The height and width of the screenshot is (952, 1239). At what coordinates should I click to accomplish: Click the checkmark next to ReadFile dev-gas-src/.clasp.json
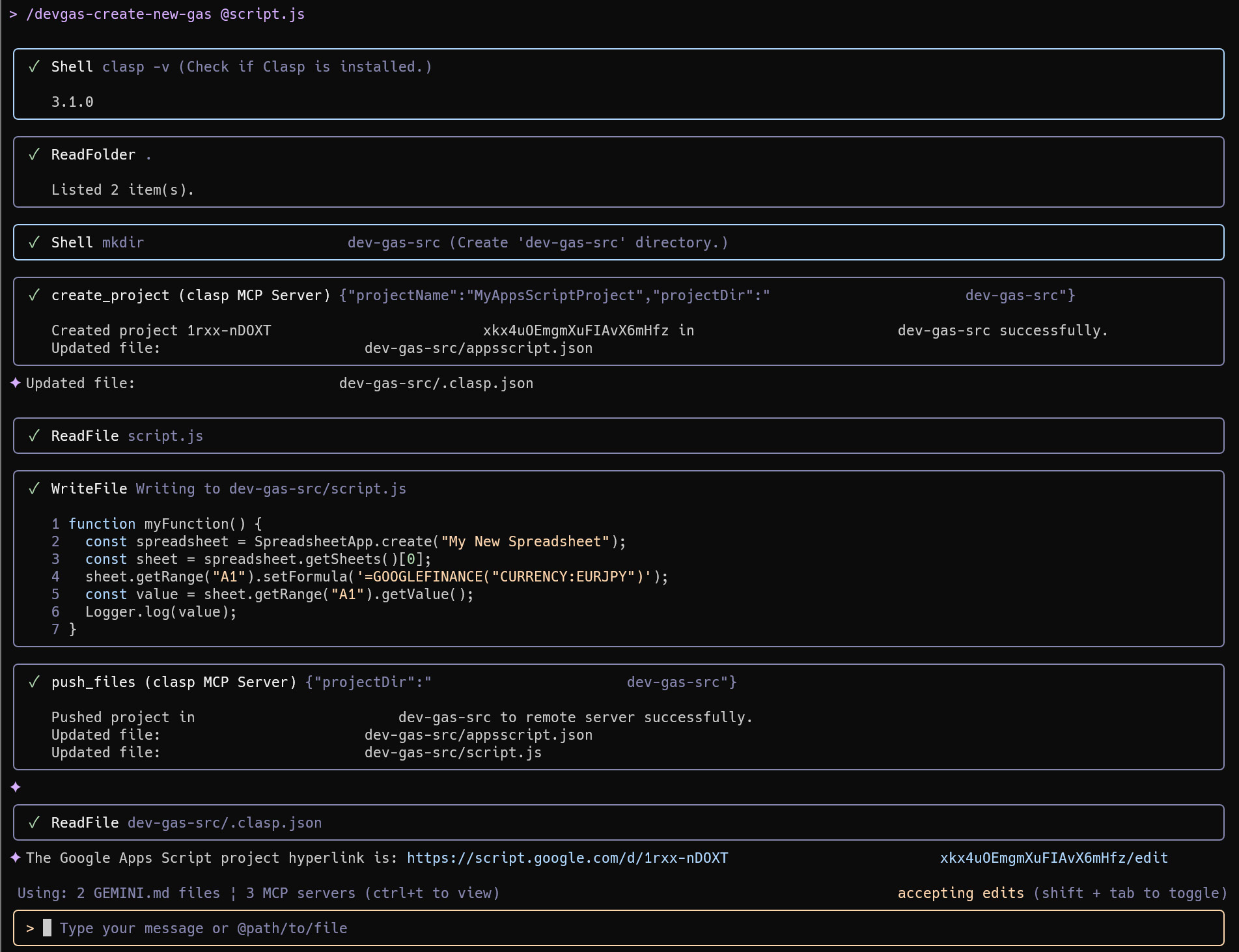35,823
